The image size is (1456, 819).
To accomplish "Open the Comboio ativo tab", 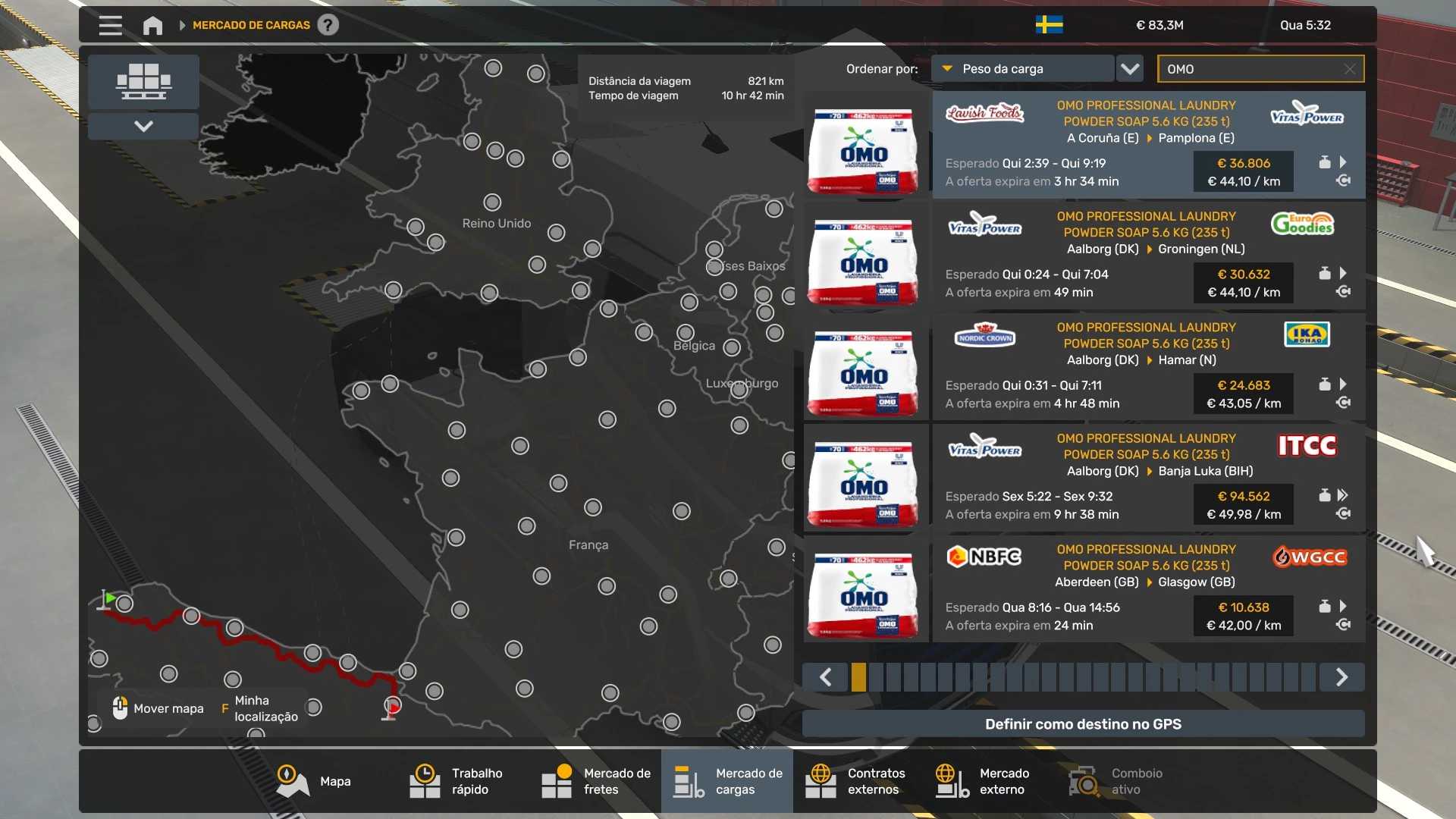I will pos(1123,781).
